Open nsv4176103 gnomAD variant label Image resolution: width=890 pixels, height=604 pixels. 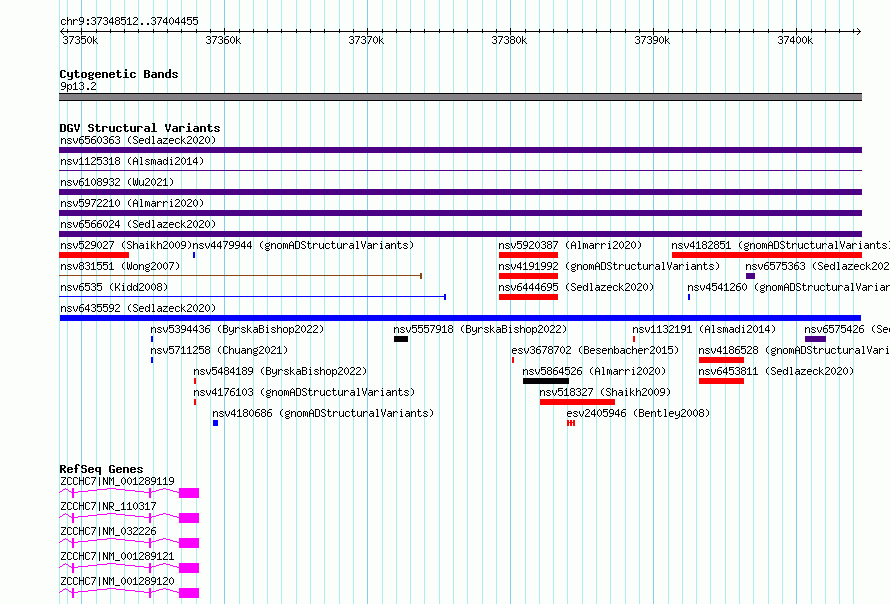(x=304, y=392)
